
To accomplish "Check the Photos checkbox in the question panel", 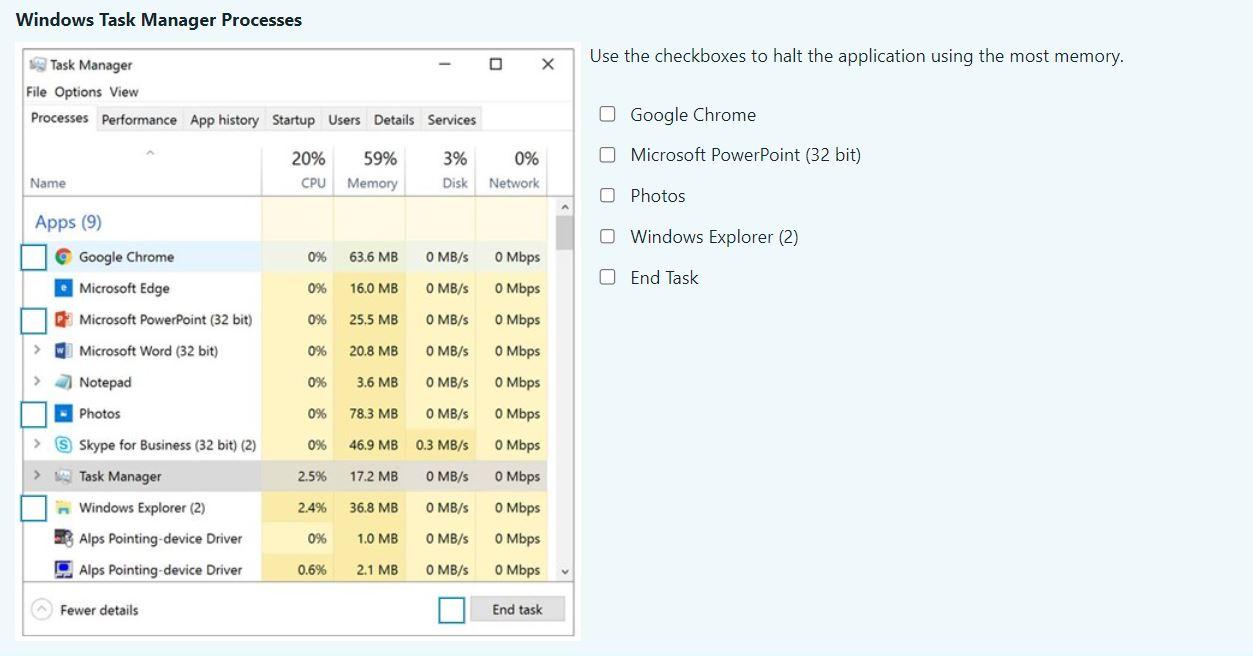I will pyautogui.click(x=606, y=195).
